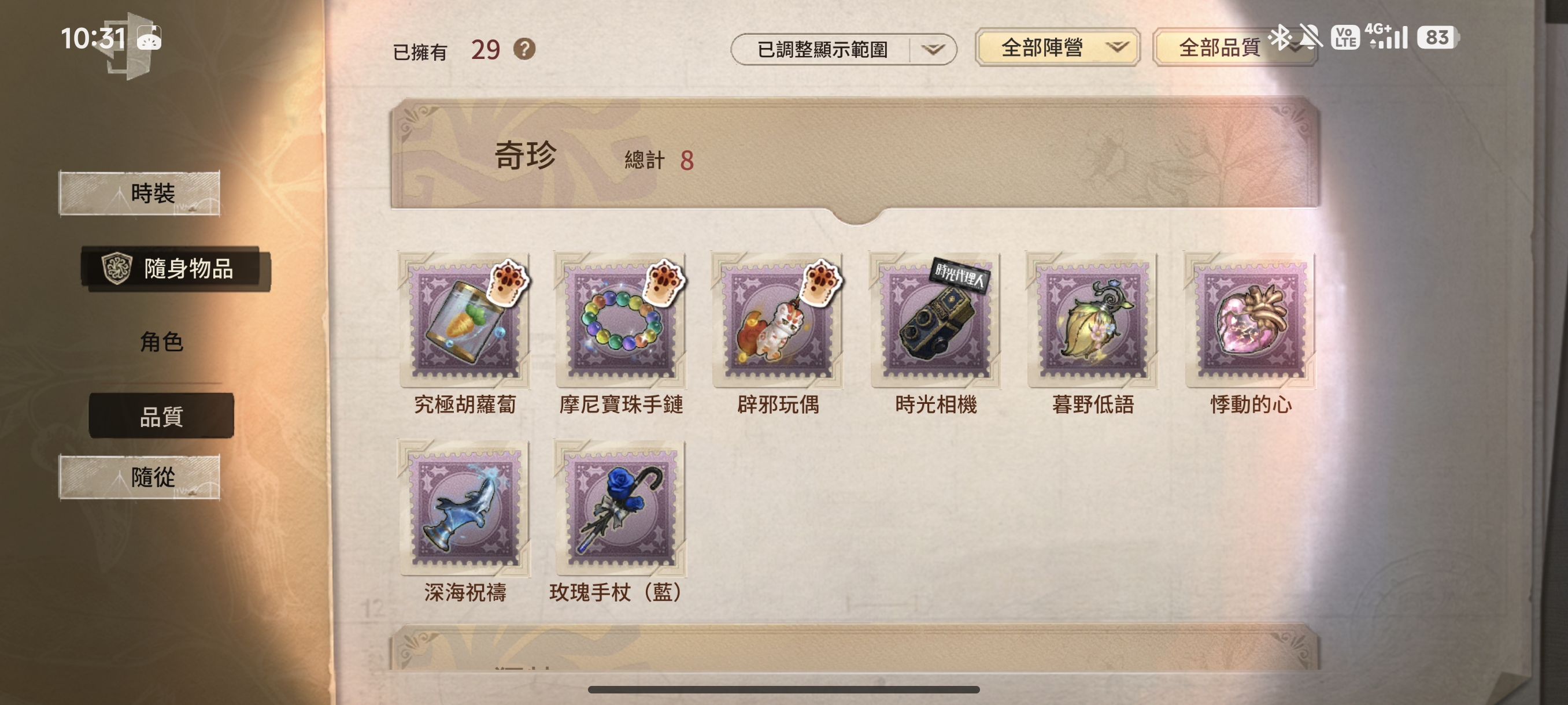Click the 奇珍 category header banner
This screenshot has width=1568, height=705.
855,155
